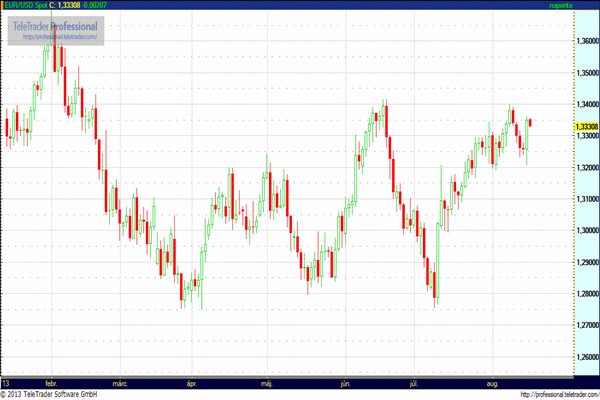Image resolution: width=600 pixels, height=400 pixels.
Task: Select the márc. month on time axis
Action: point(121,383)
